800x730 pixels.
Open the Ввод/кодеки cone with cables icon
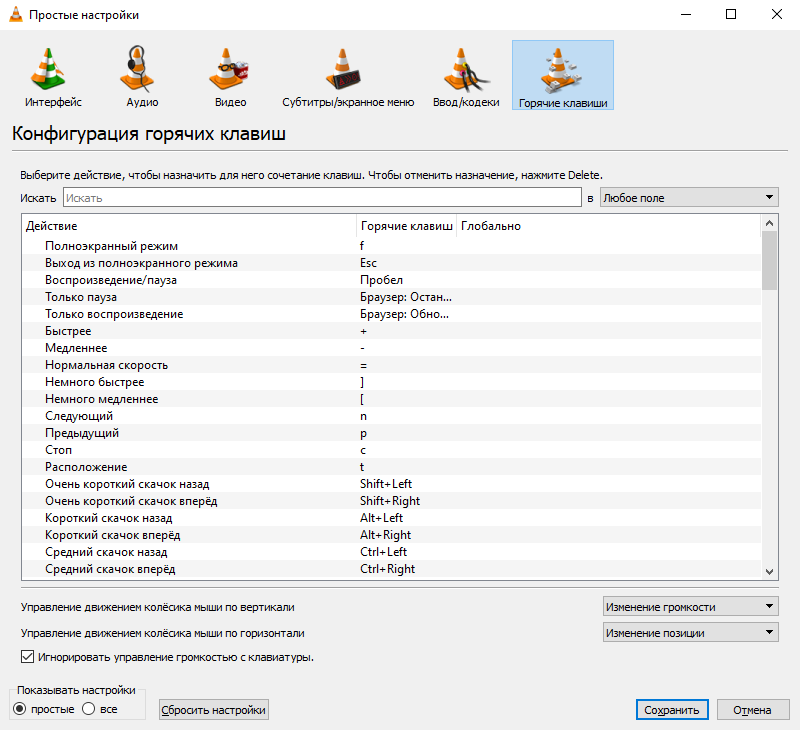click(465, 69)
